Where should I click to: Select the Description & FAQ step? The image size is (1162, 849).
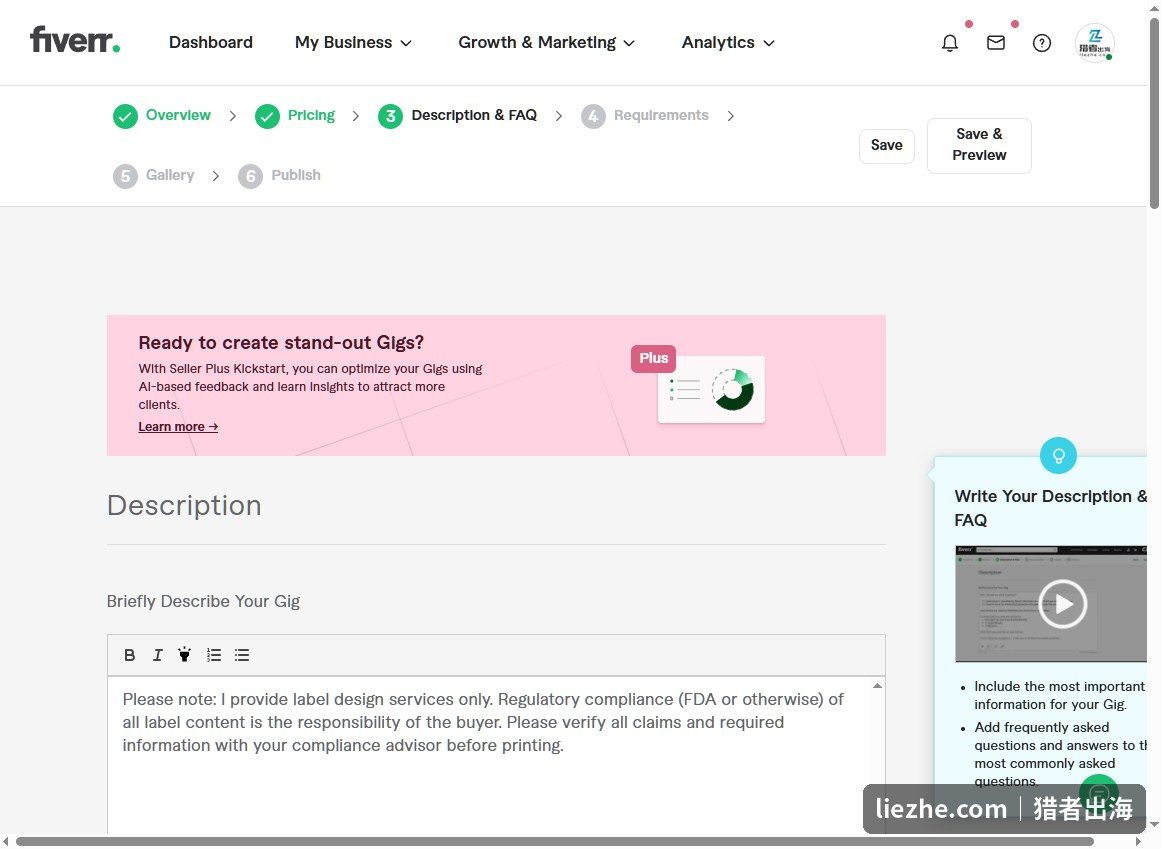point(474,115)
